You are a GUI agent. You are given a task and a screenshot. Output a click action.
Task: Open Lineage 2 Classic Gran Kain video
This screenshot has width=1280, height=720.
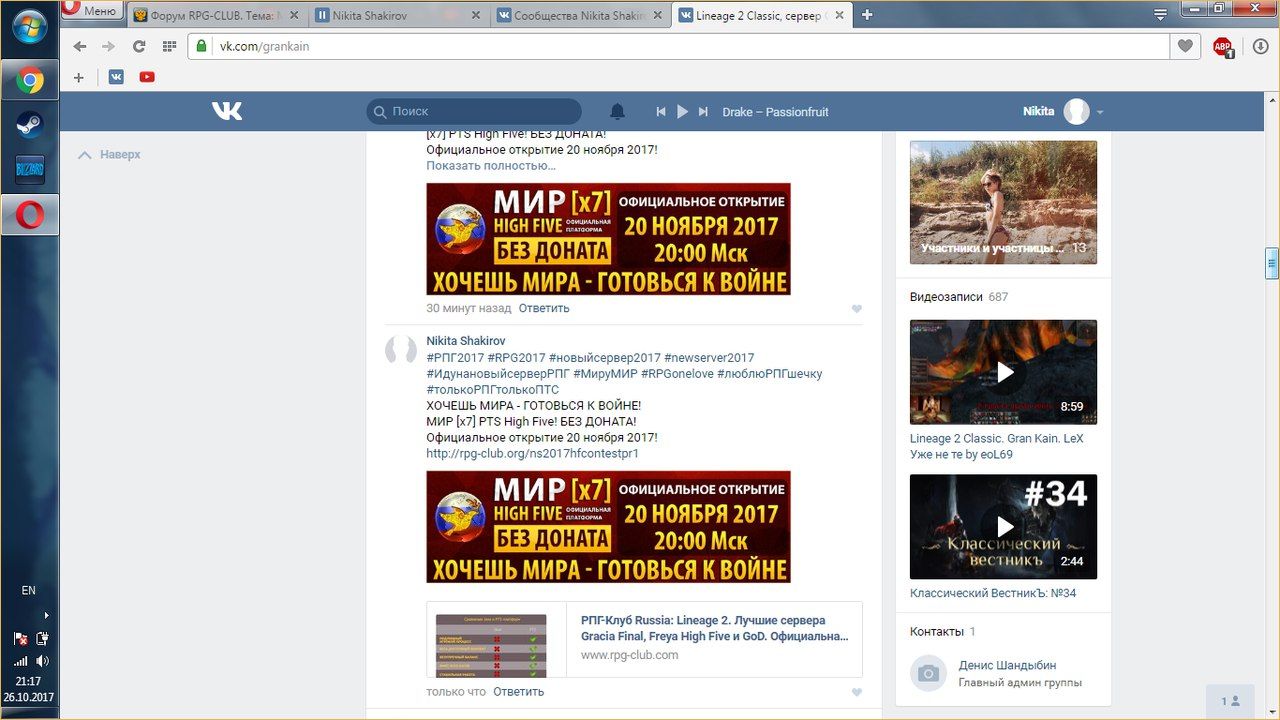[1003, 372]
